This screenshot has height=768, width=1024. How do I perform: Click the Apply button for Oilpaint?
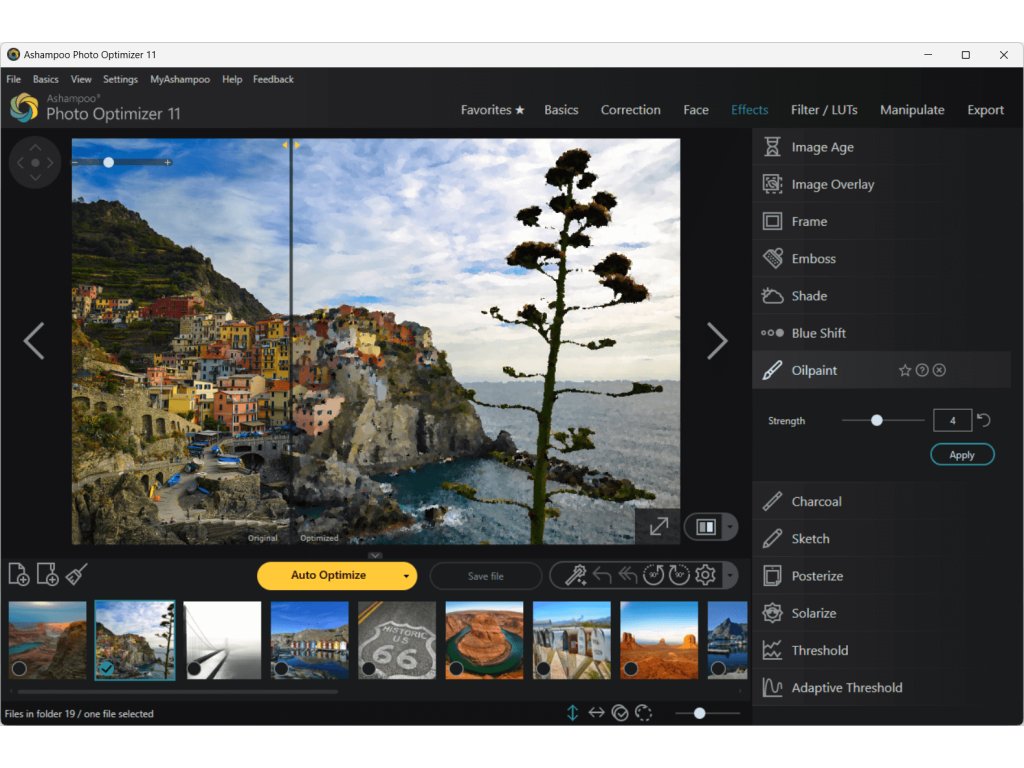pyautogui.click(x=961, y=455)
